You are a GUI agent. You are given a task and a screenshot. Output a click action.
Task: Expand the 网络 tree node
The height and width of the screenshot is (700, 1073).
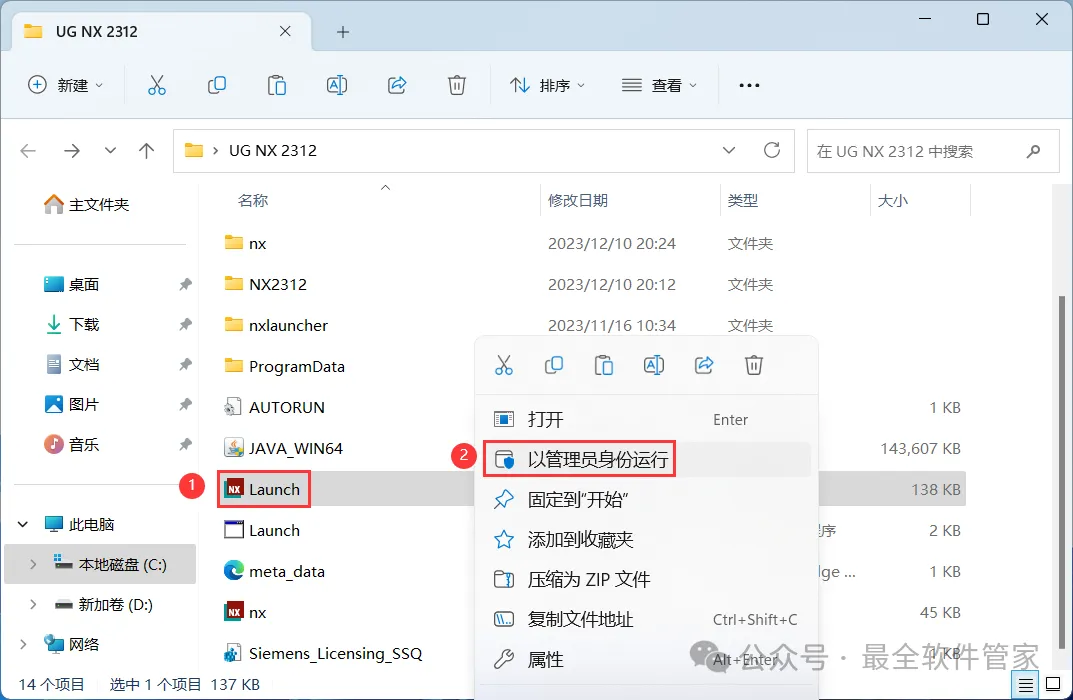coord(23,644)
